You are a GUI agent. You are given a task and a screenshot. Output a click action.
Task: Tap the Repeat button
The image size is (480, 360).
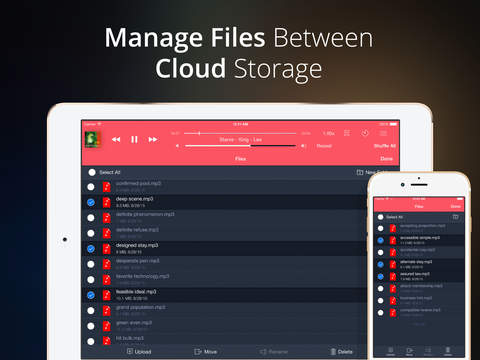click(324, 146)
